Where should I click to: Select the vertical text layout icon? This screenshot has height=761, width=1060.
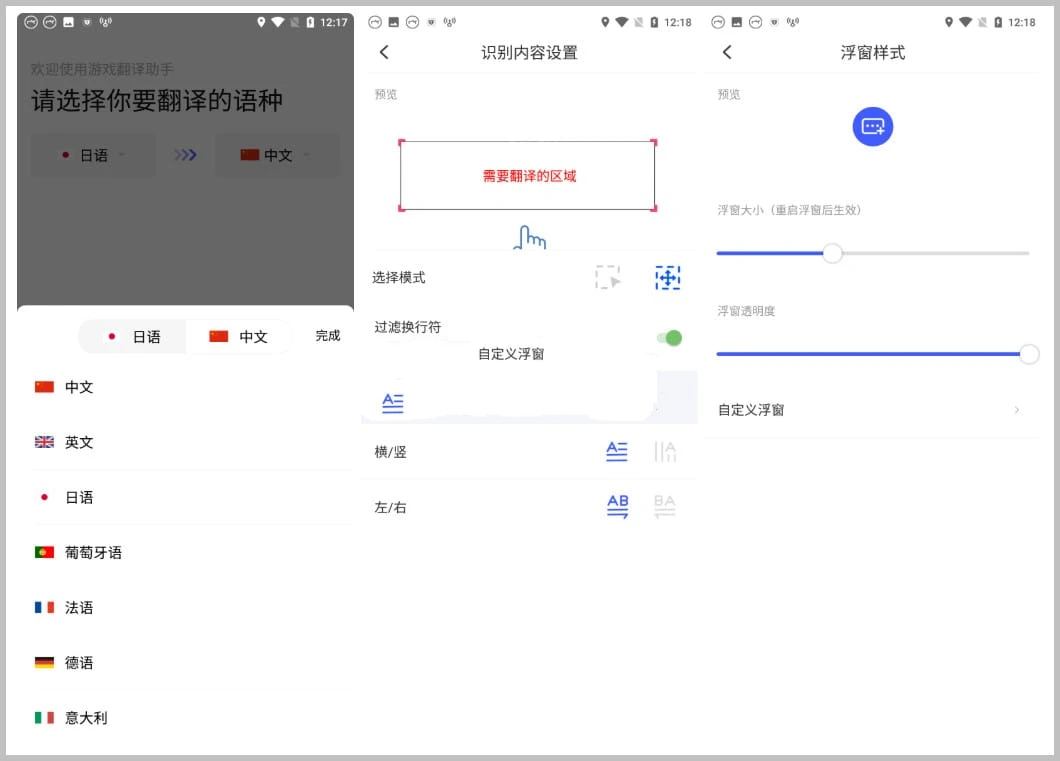pyautogui.click(x=665, y=451)
